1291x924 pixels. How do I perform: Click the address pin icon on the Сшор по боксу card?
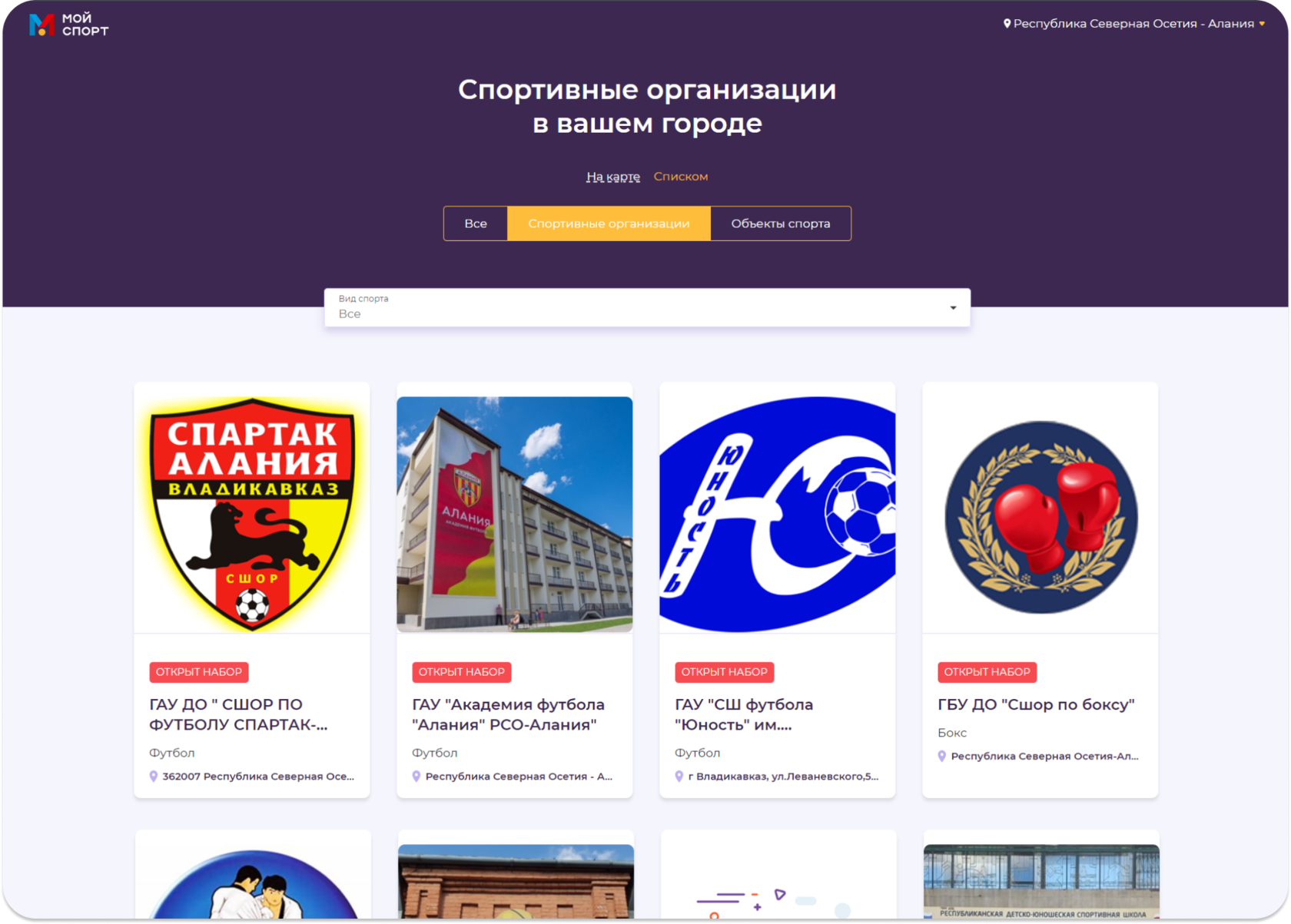coord(942,757)
